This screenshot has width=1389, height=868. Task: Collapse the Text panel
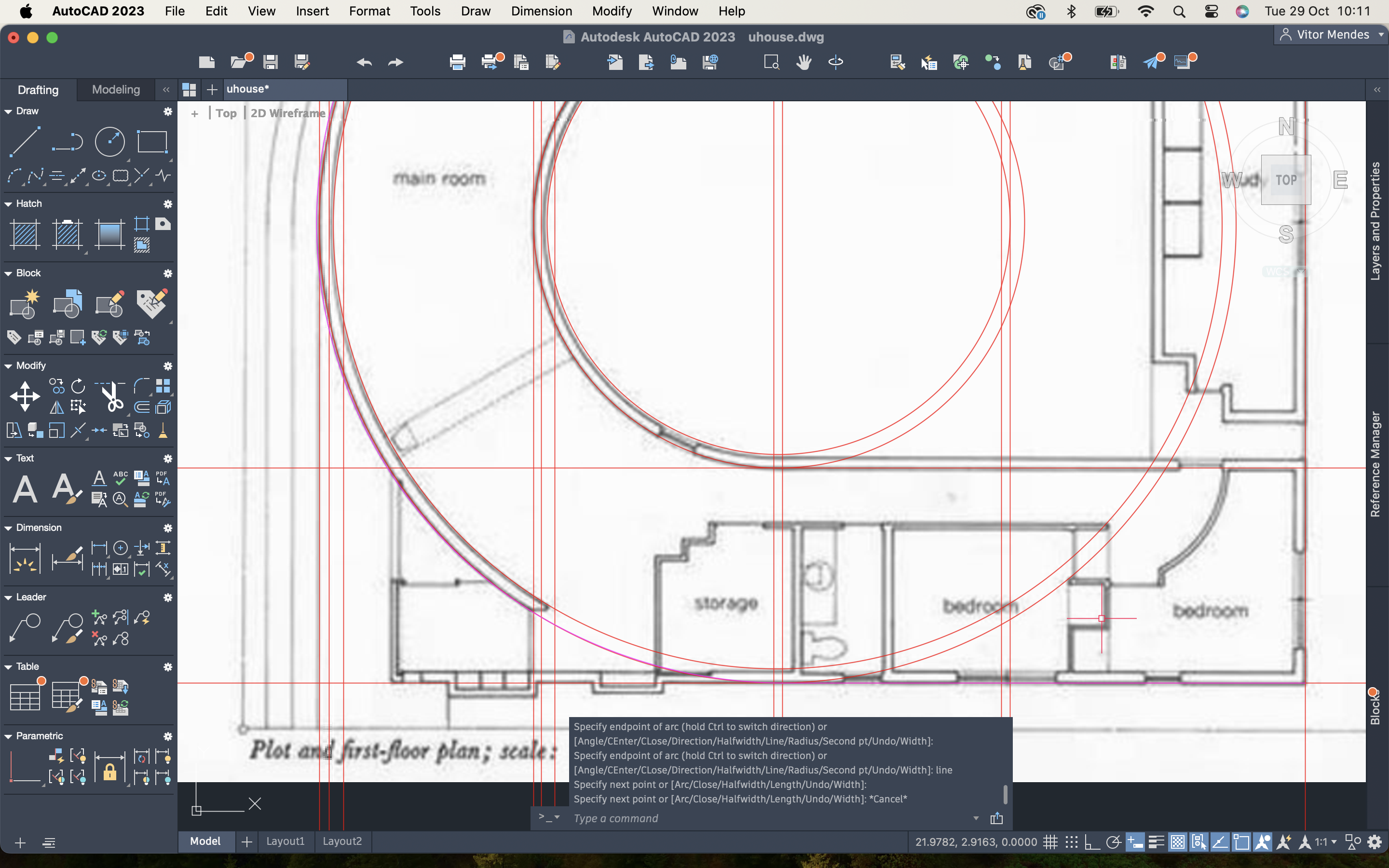point(9,458)
